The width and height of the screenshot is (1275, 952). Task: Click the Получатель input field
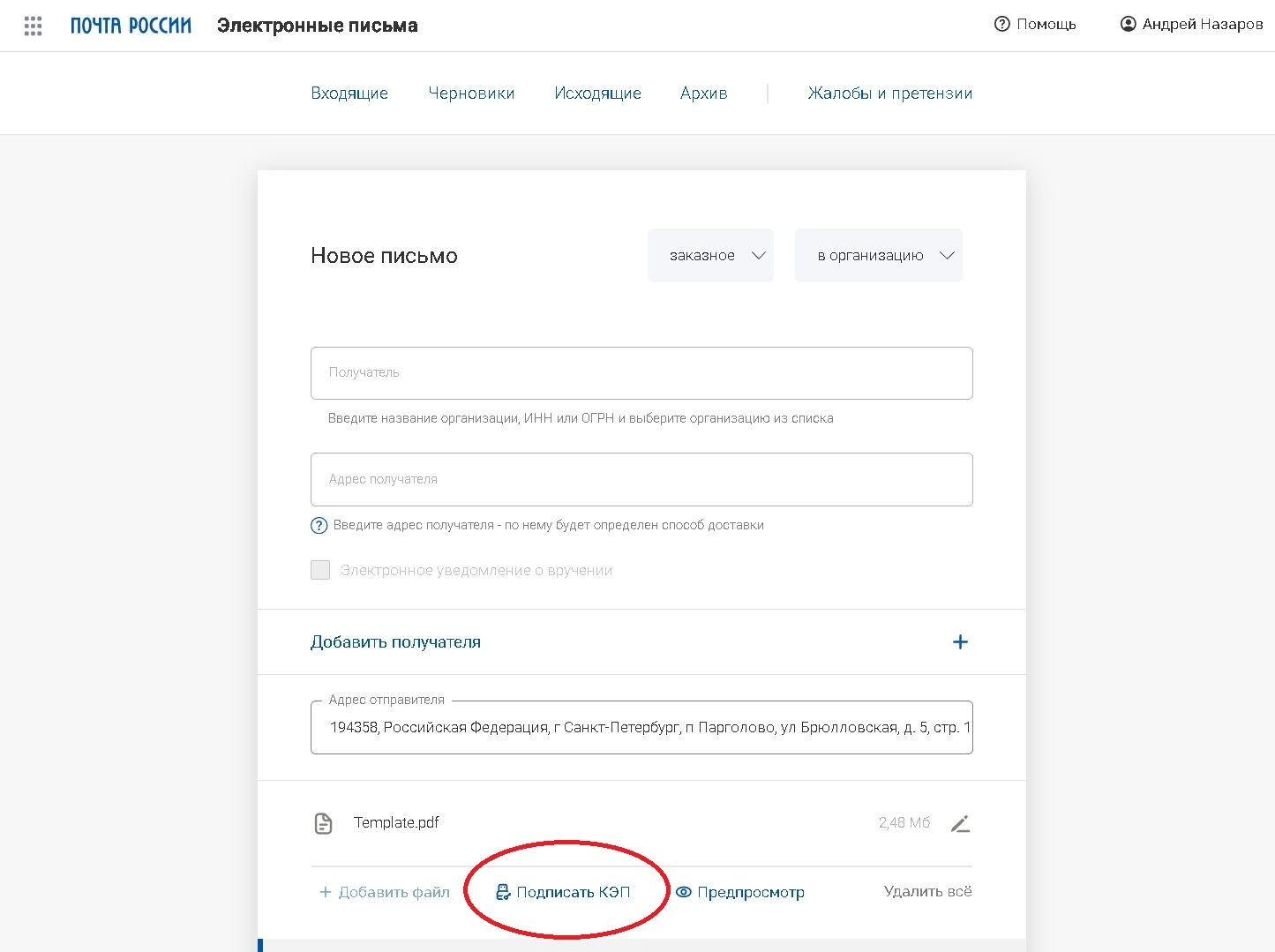[x=641, y=373]
